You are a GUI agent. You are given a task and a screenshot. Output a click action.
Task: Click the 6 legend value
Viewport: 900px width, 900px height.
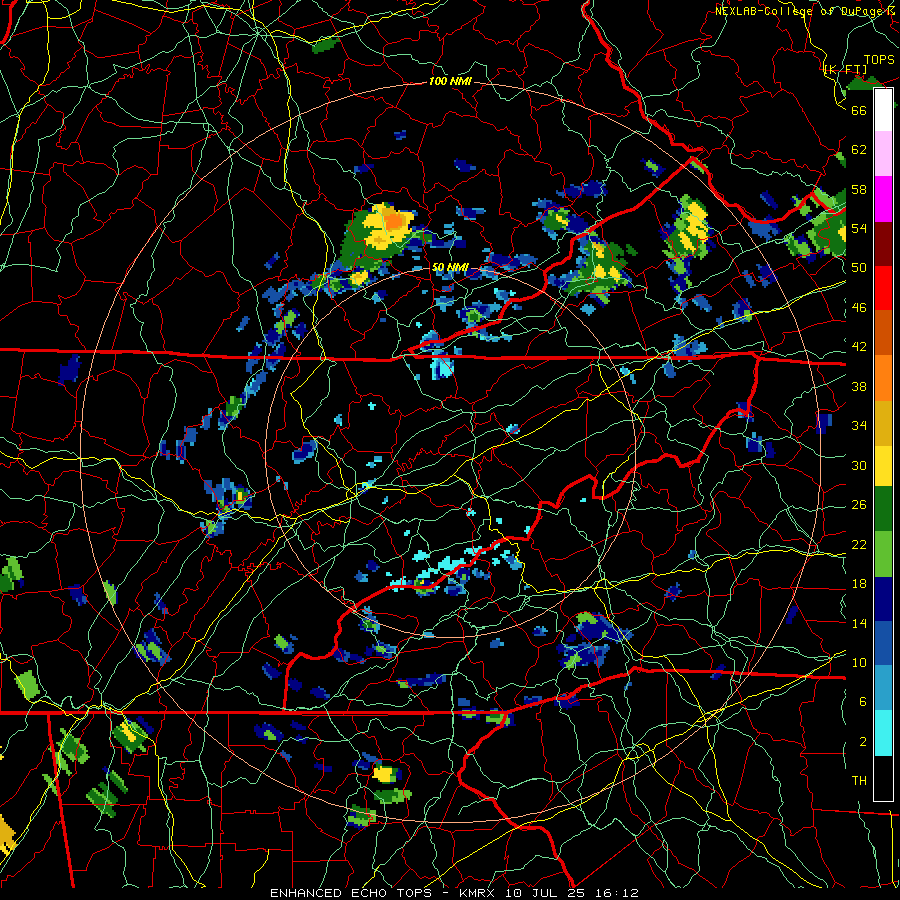click(863, 702)
